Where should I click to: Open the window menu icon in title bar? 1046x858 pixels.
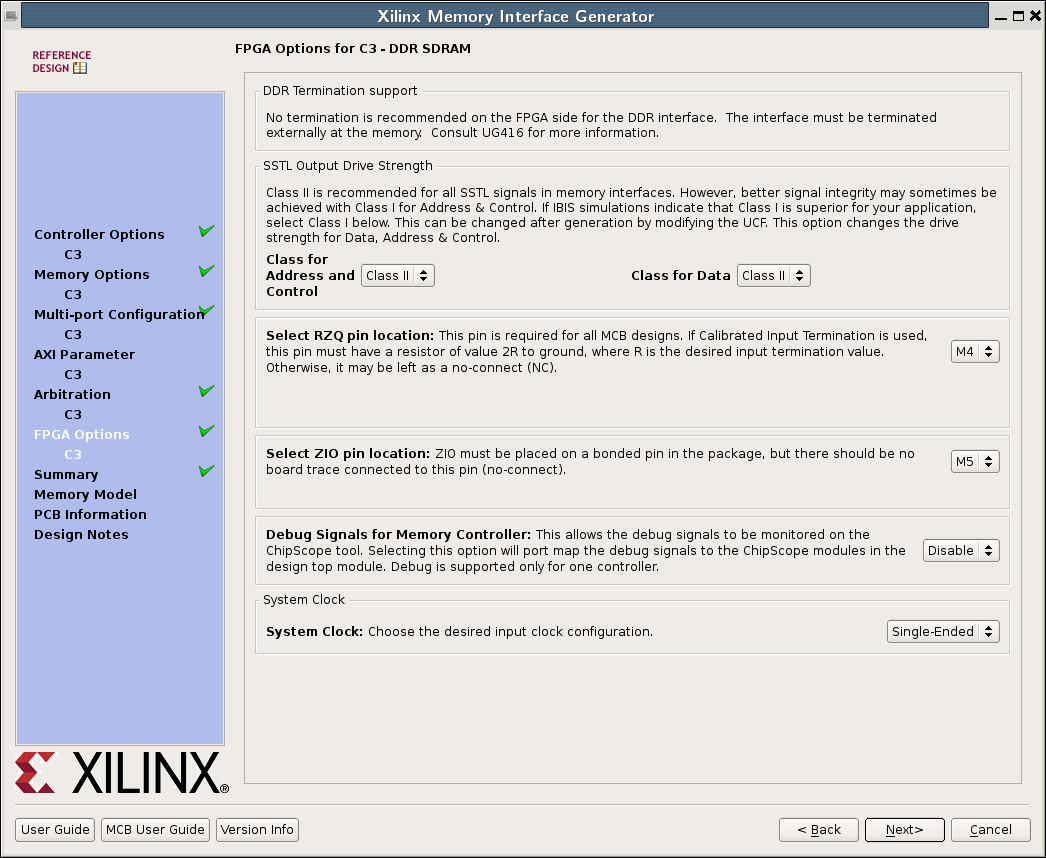pyautogui.click(x=11, y=16)
